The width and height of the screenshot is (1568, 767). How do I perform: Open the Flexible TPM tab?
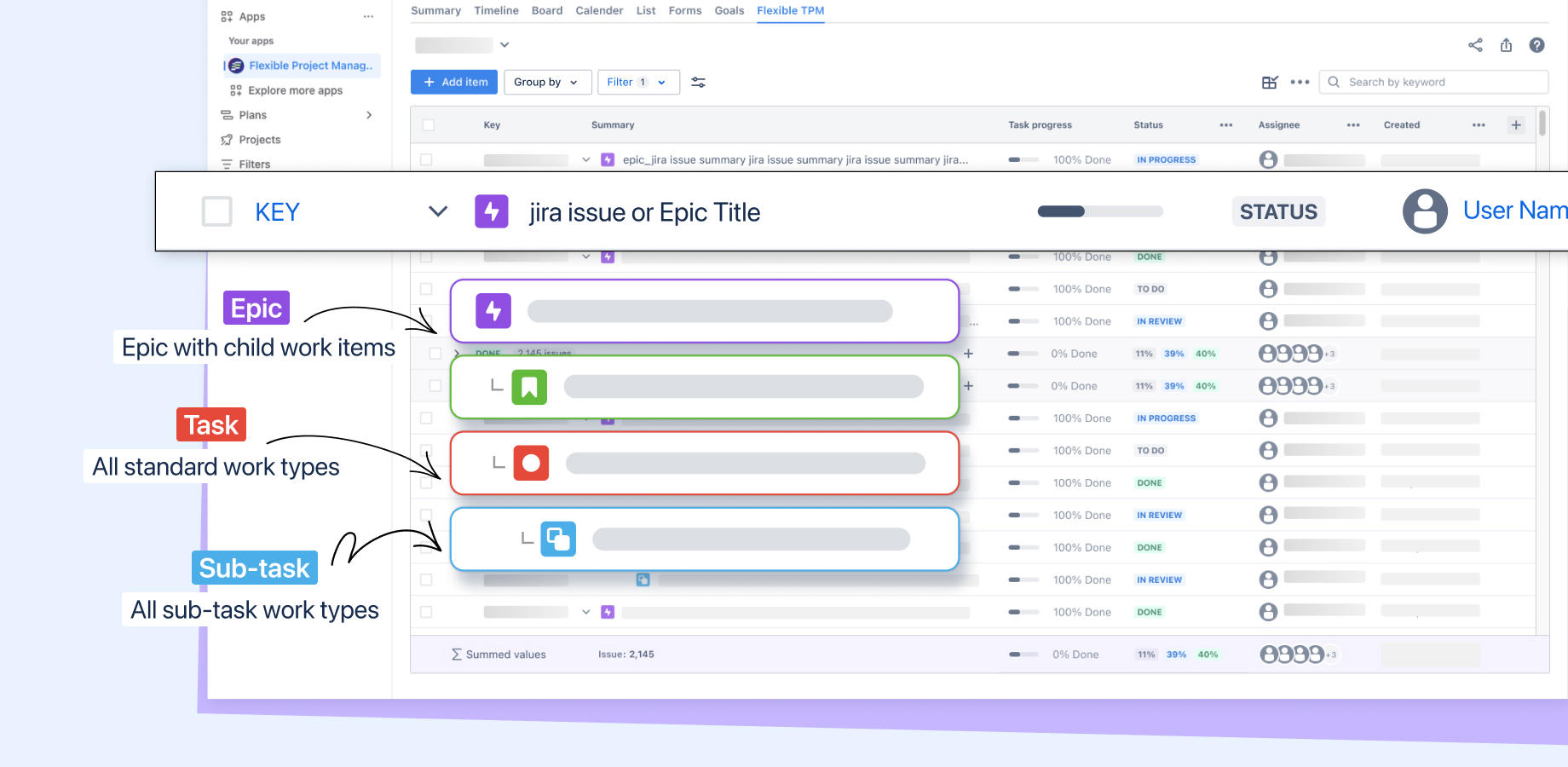point(790,11)
